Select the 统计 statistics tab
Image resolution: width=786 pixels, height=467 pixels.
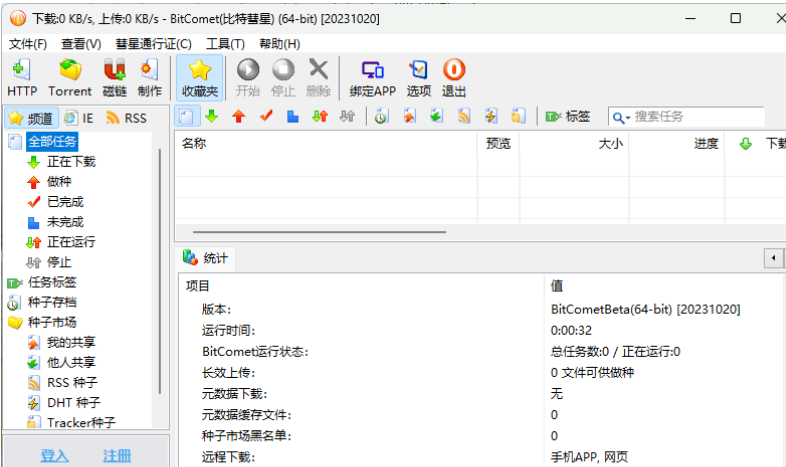click(205, 258)
